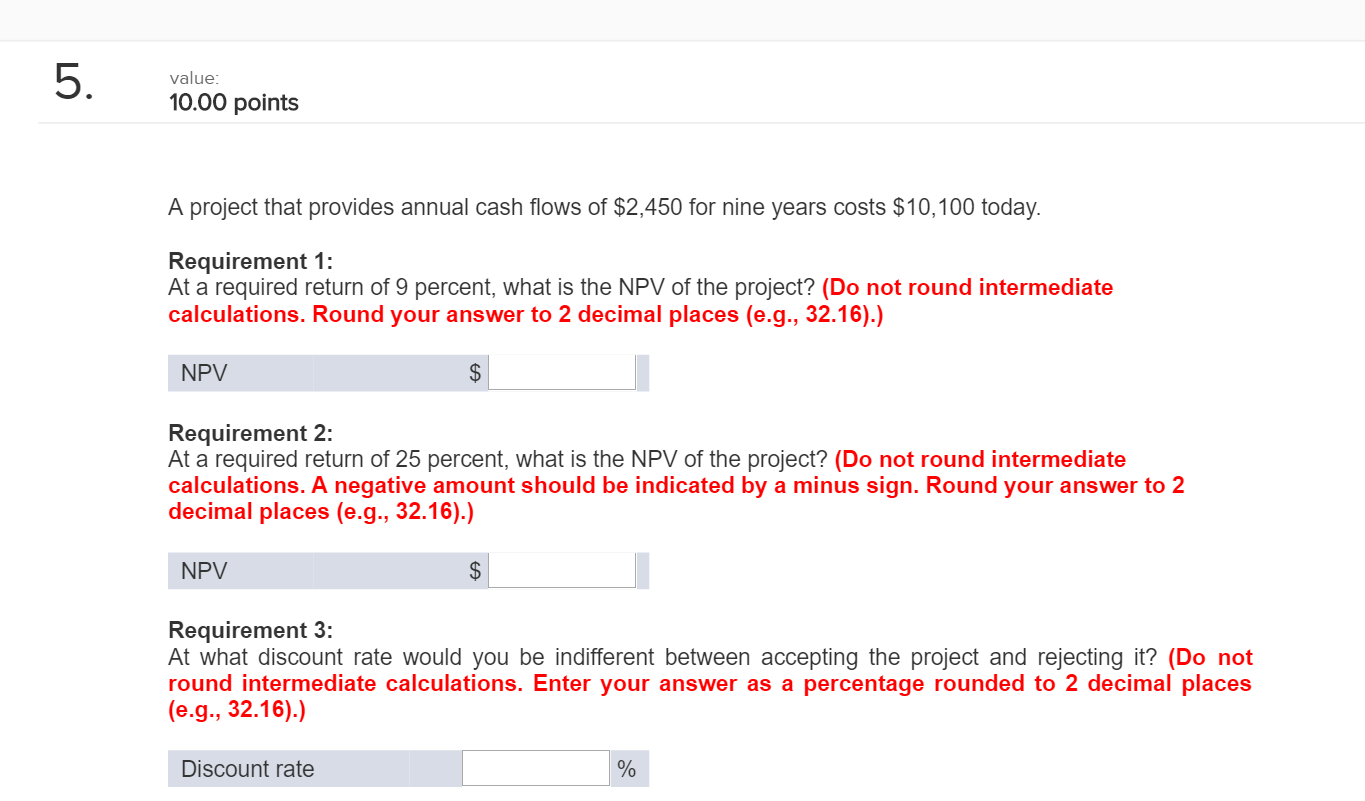Focus the Discount rate input box
This screenshot has height=801, width=1365.
tap(535, 769)
